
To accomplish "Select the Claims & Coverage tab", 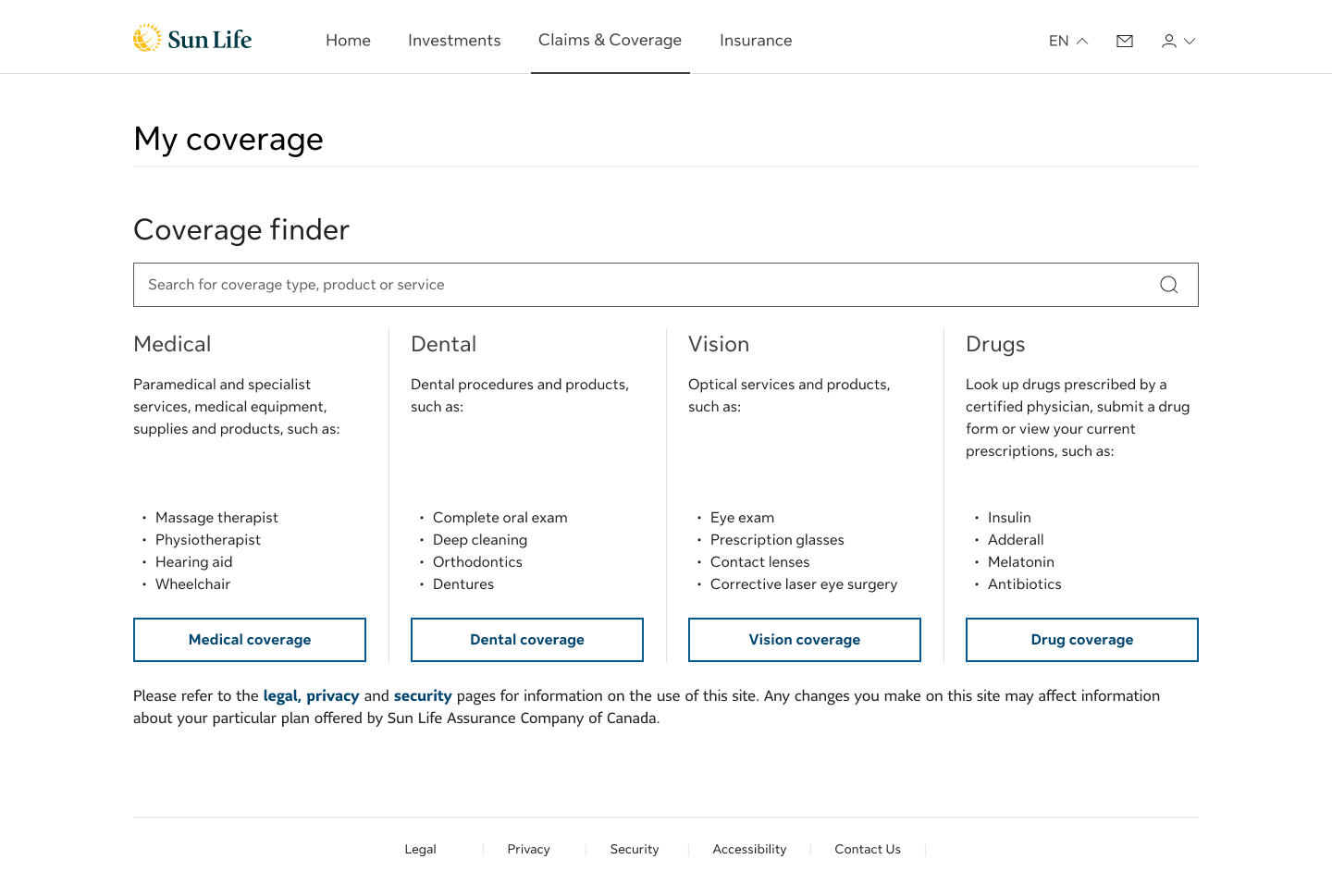I will tap(610, 40).
